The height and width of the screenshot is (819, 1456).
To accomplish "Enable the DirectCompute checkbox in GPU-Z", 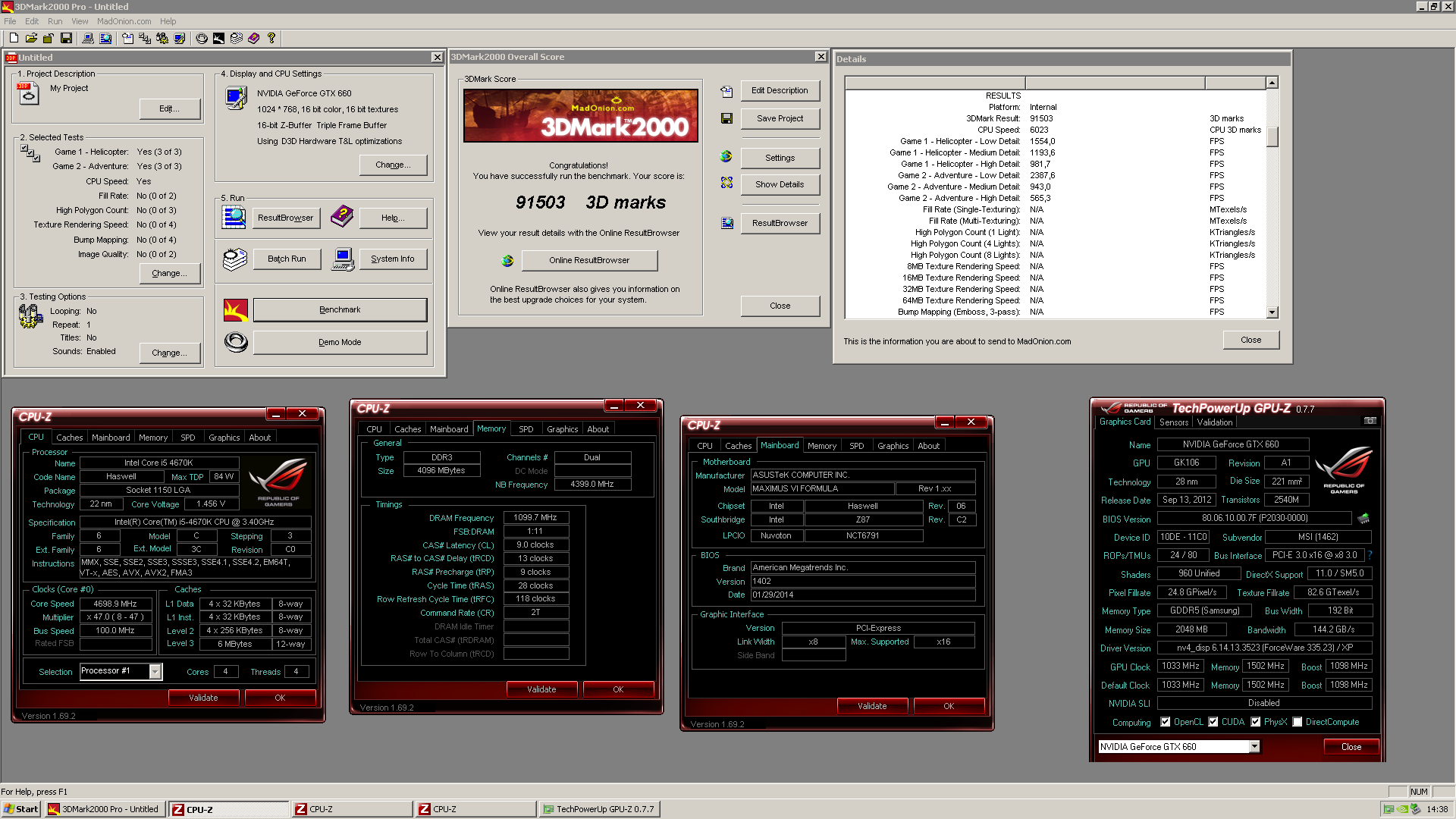I will [1298, 722].
